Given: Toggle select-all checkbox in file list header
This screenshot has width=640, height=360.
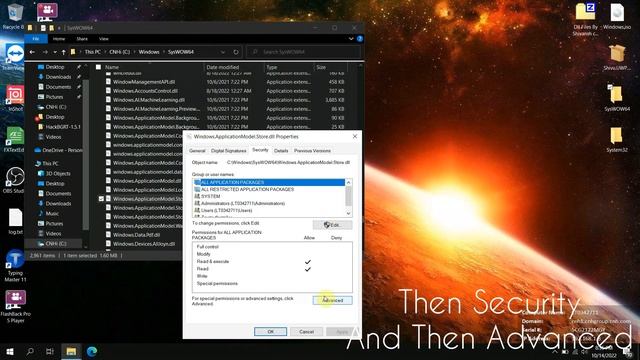Looking at the screenshot, I should point(98,67).
